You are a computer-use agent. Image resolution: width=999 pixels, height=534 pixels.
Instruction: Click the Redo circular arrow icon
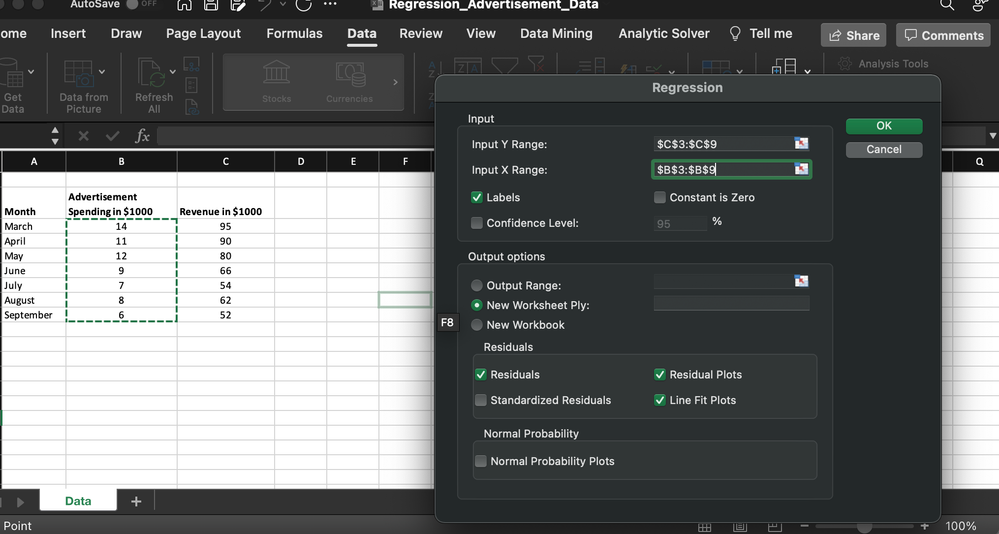point(304,5)
